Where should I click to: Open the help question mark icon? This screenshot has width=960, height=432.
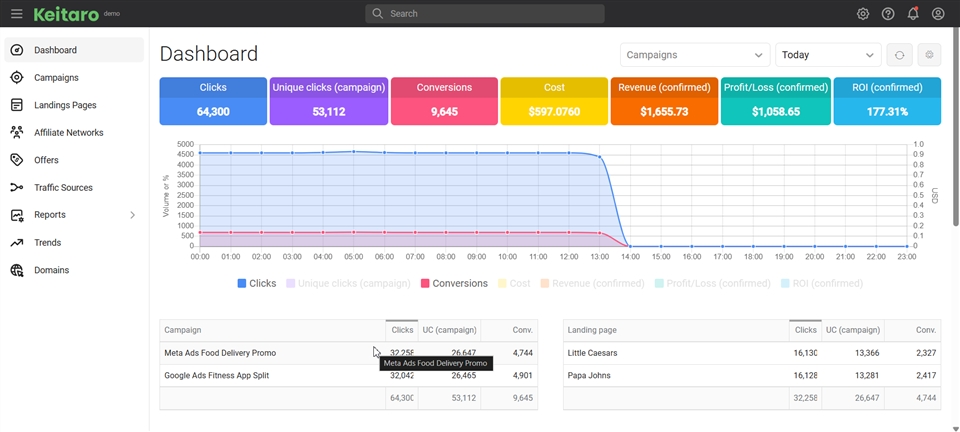pos(888,14)
